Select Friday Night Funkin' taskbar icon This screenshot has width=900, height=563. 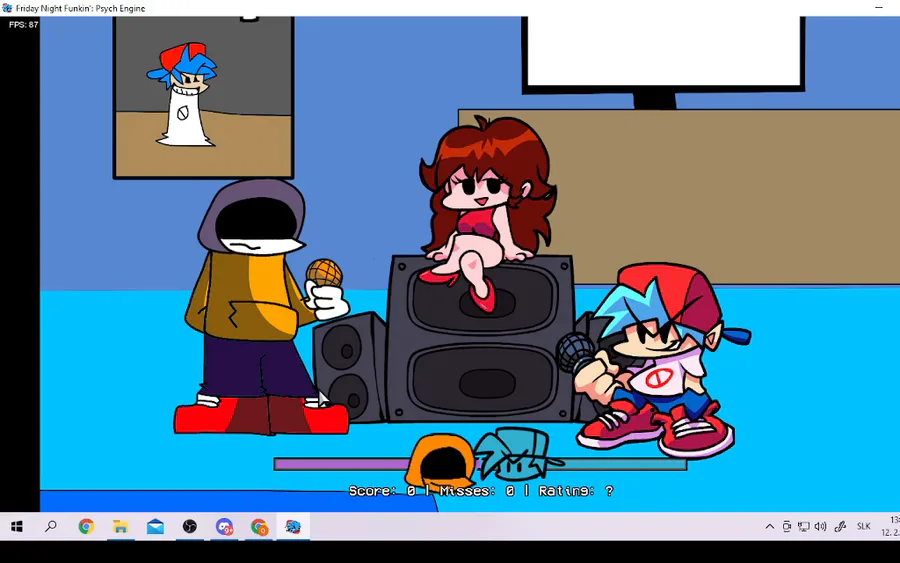(293, 526)
